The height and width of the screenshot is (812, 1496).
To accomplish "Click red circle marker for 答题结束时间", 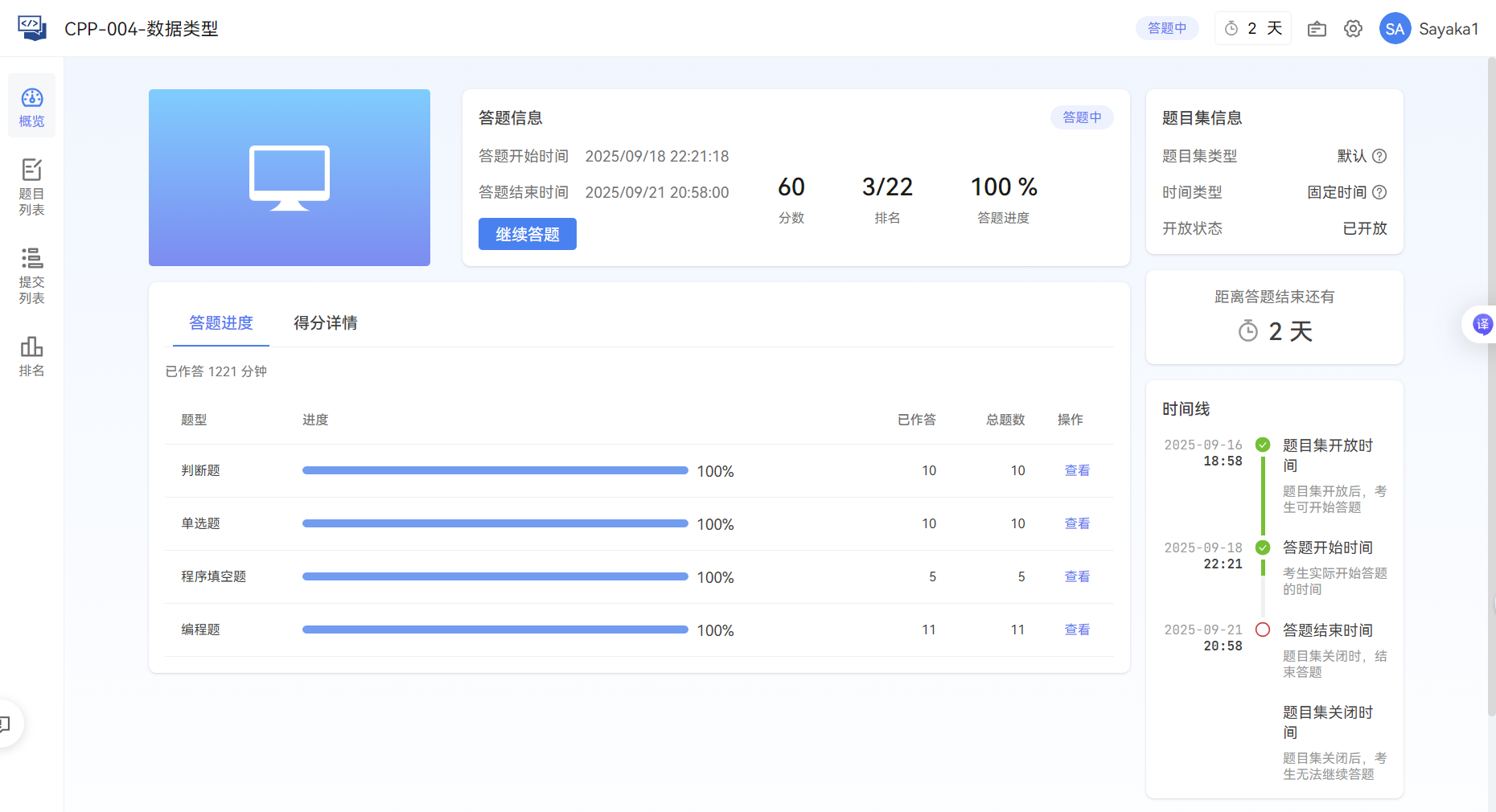I will 1263,630.
